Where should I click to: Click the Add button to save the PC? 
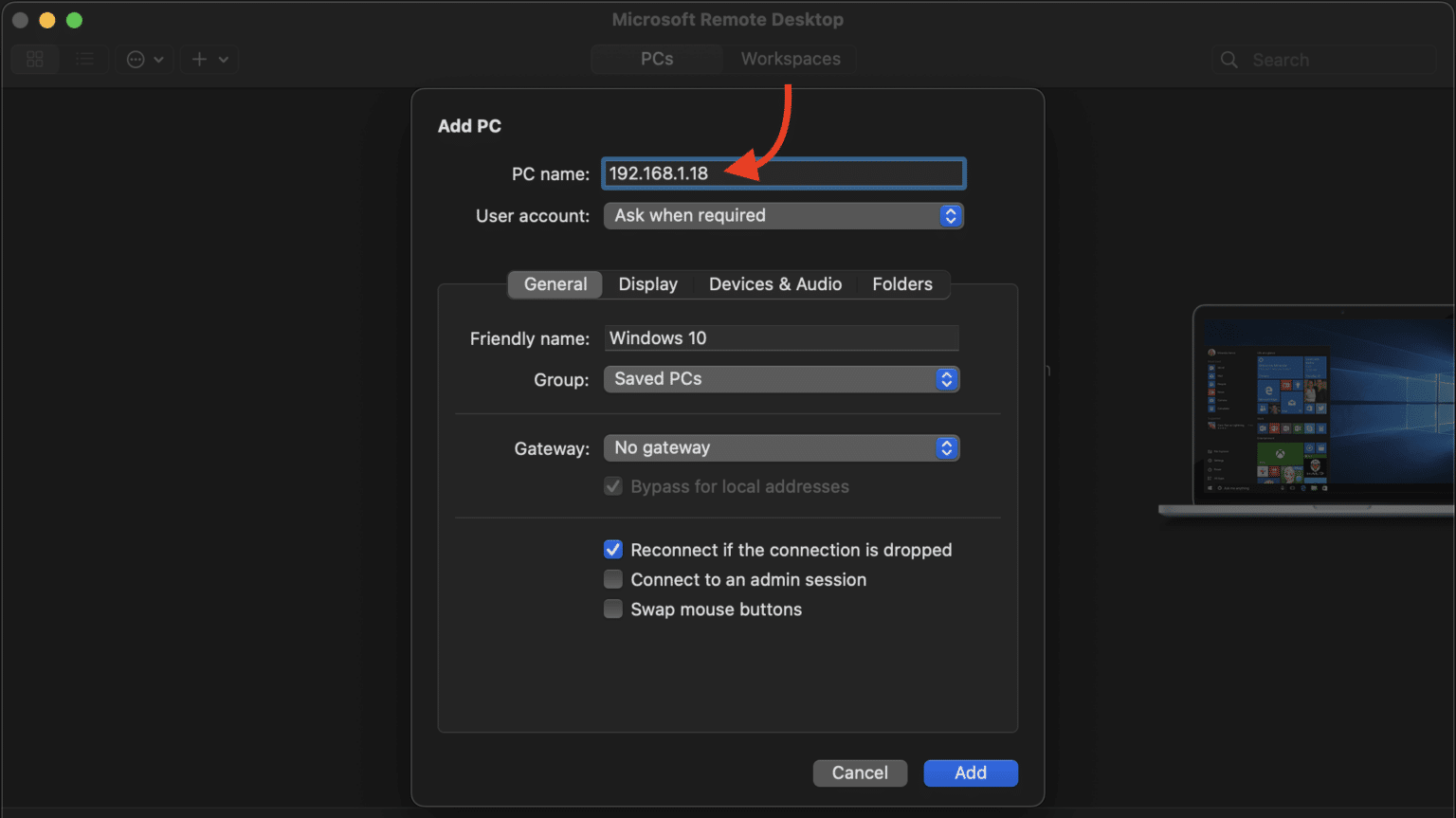pos(971,773)
